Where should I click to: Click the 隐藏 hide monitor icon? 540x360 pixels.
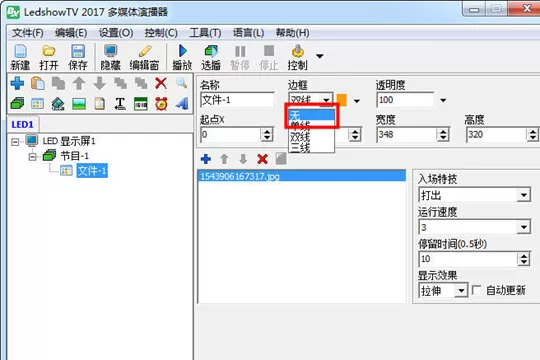coord(111,57)
